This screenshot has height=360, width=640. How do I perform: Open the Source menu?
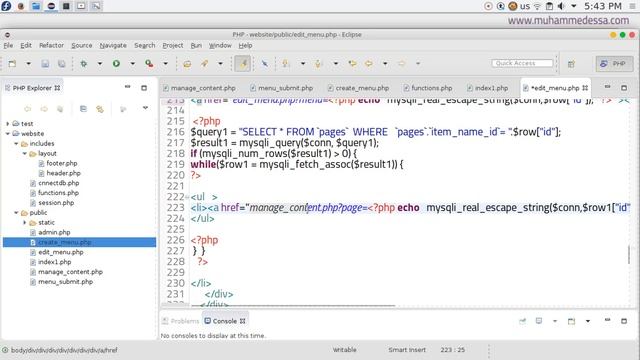tap(82, 45)
